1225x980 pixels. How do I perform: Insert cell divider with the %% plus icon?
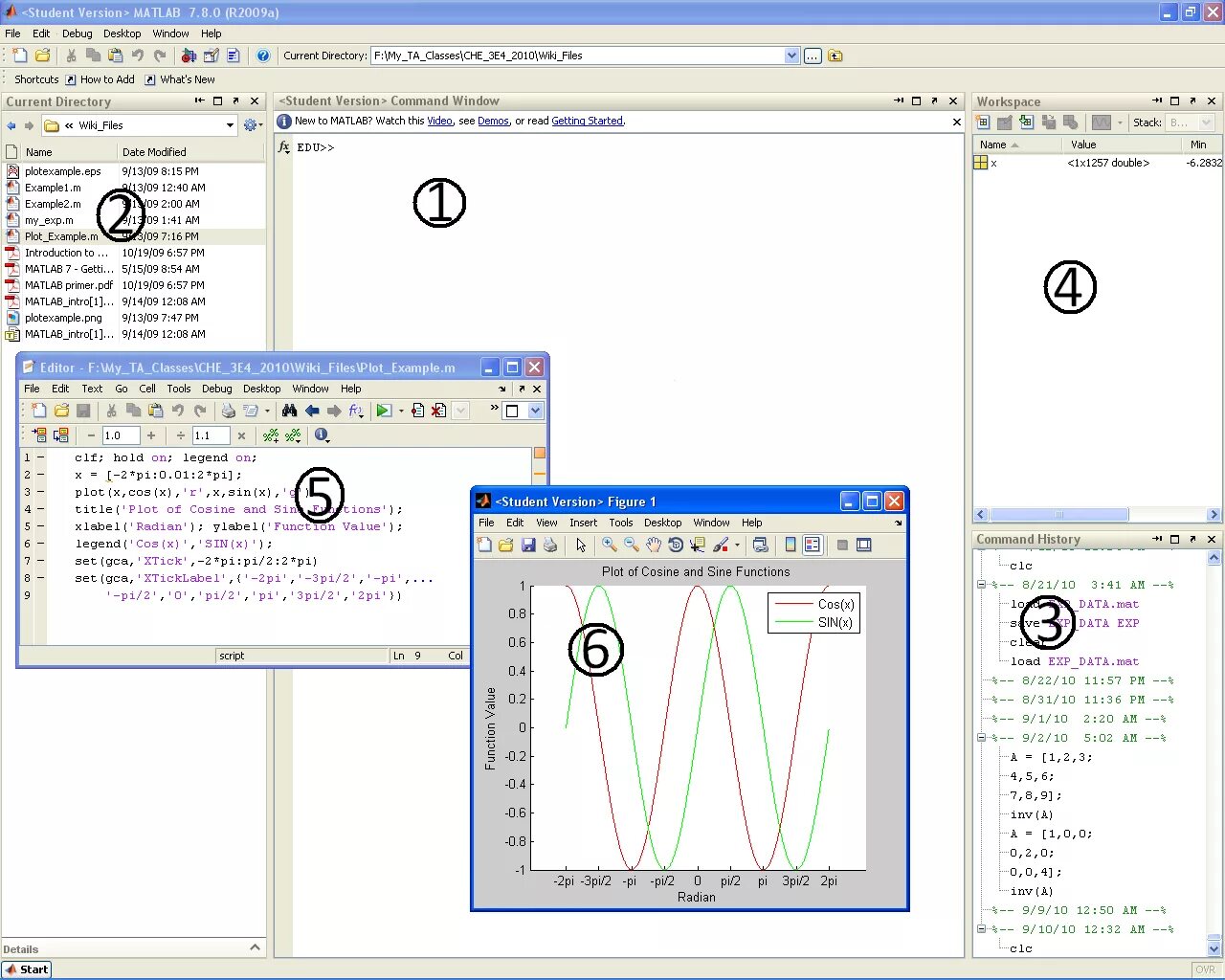tap(271, 435)
